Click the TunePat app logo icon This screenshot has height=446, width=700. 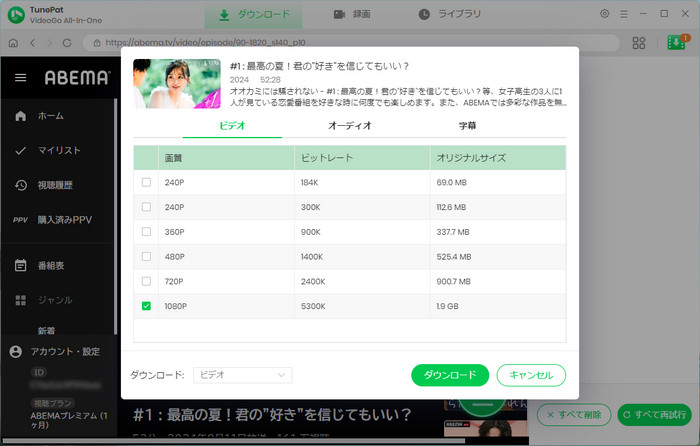point(16,15)
